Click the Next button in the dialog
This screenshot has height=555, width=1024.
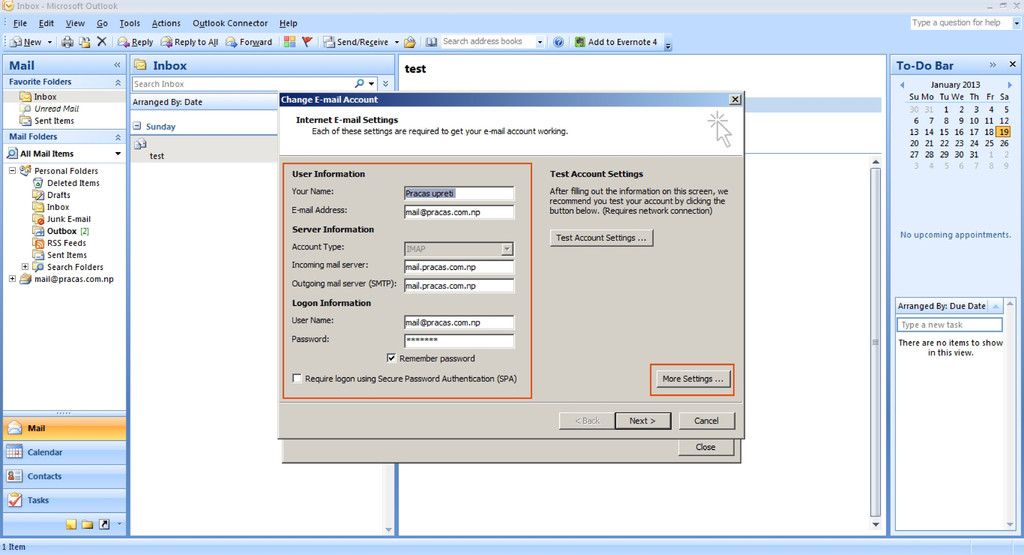tap(642, 420)
